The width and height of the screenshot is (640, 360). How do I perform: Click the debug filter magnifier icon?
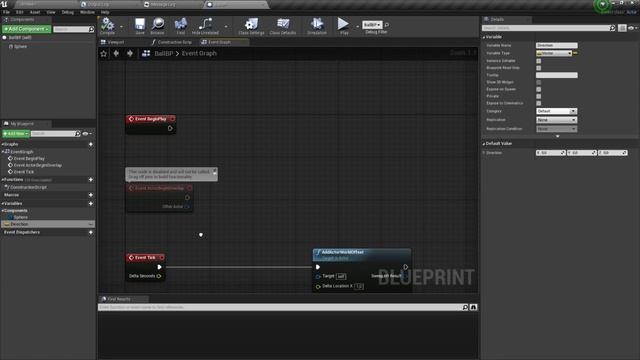pyautogui.click(x=387, y=25)
